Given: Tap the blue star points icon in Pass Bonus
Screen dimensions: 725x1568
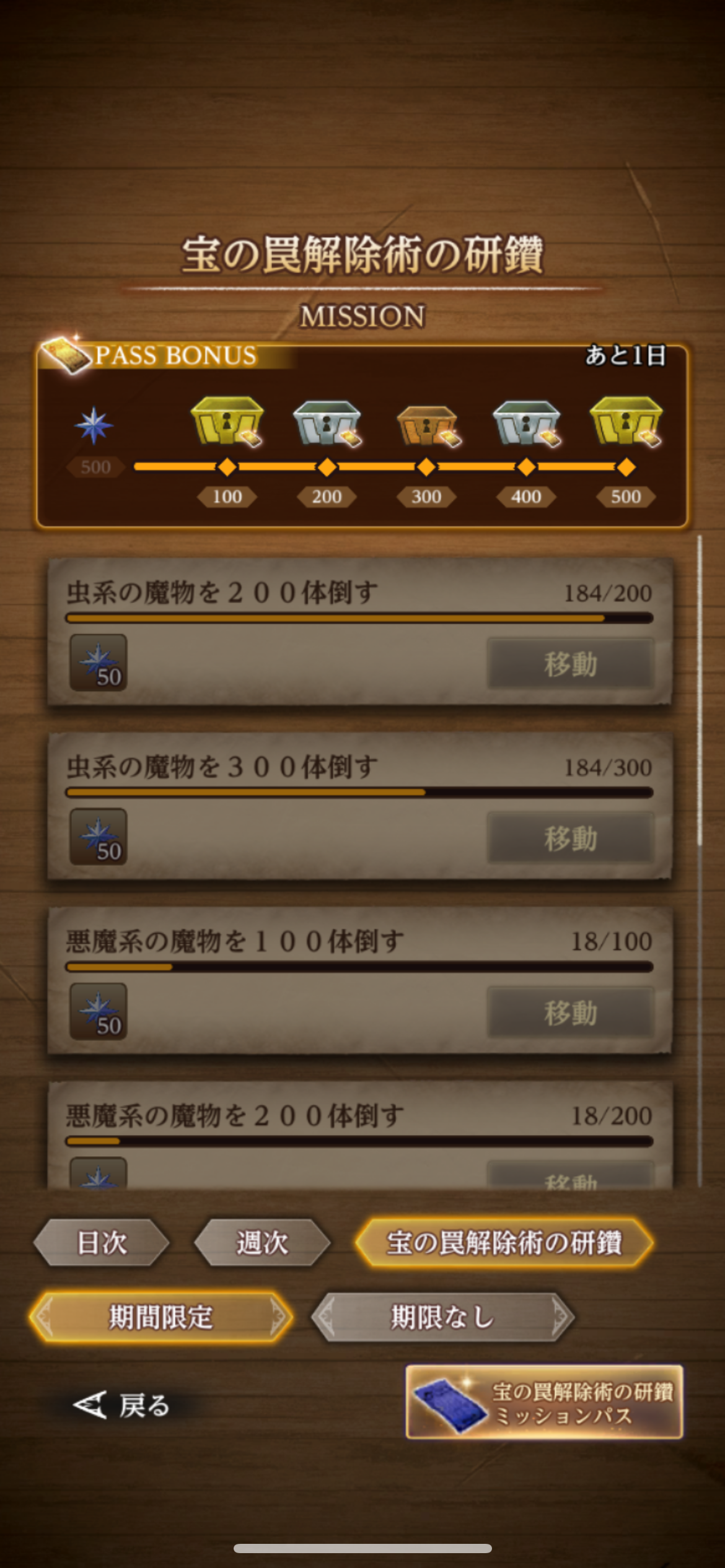Looking at the screenshot, I should pos(94,425).
